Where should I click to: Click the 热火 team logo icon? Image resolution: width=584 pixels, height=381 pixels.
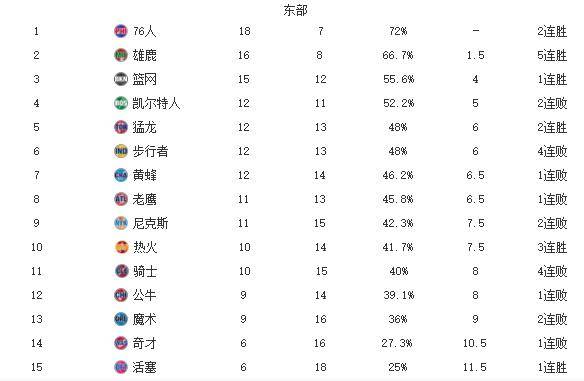pos(122,247)
